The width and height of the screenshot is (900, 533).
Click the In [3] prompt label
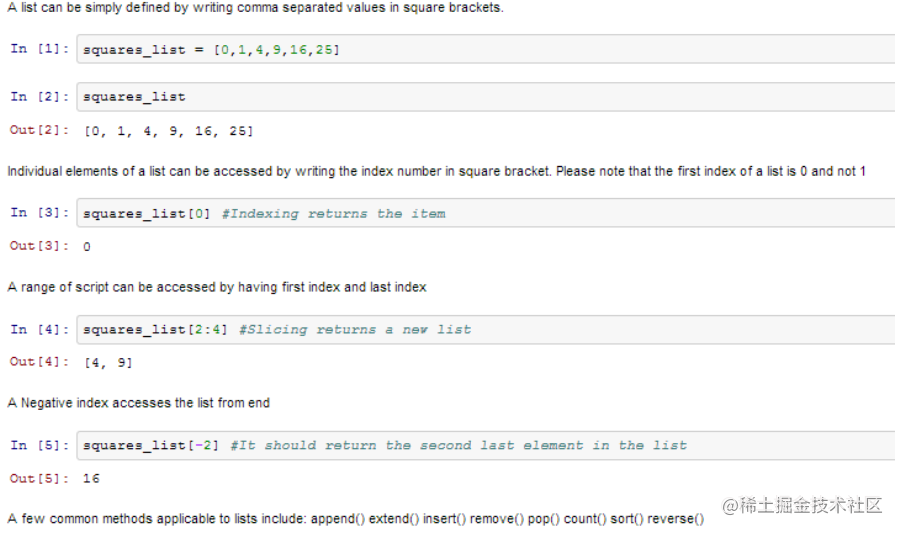tap(40, 213)
